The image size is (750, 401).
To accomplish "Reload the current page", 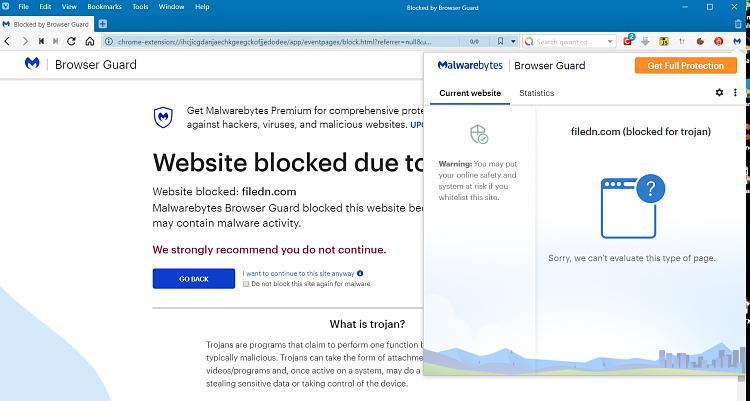I will coord(72,42).
